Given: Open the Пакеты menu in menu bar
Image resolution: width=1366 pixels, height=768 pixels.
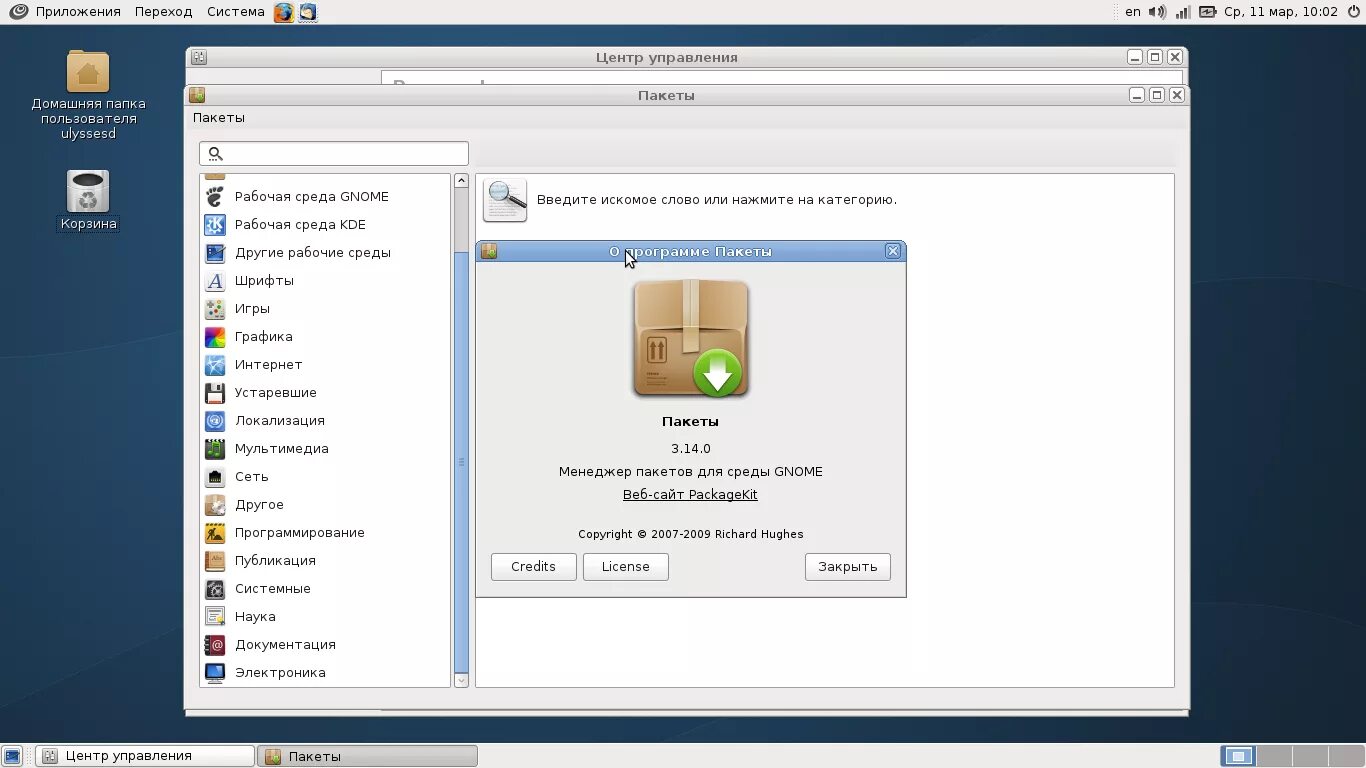Looking at the screenshot, I should coord(219,118).
